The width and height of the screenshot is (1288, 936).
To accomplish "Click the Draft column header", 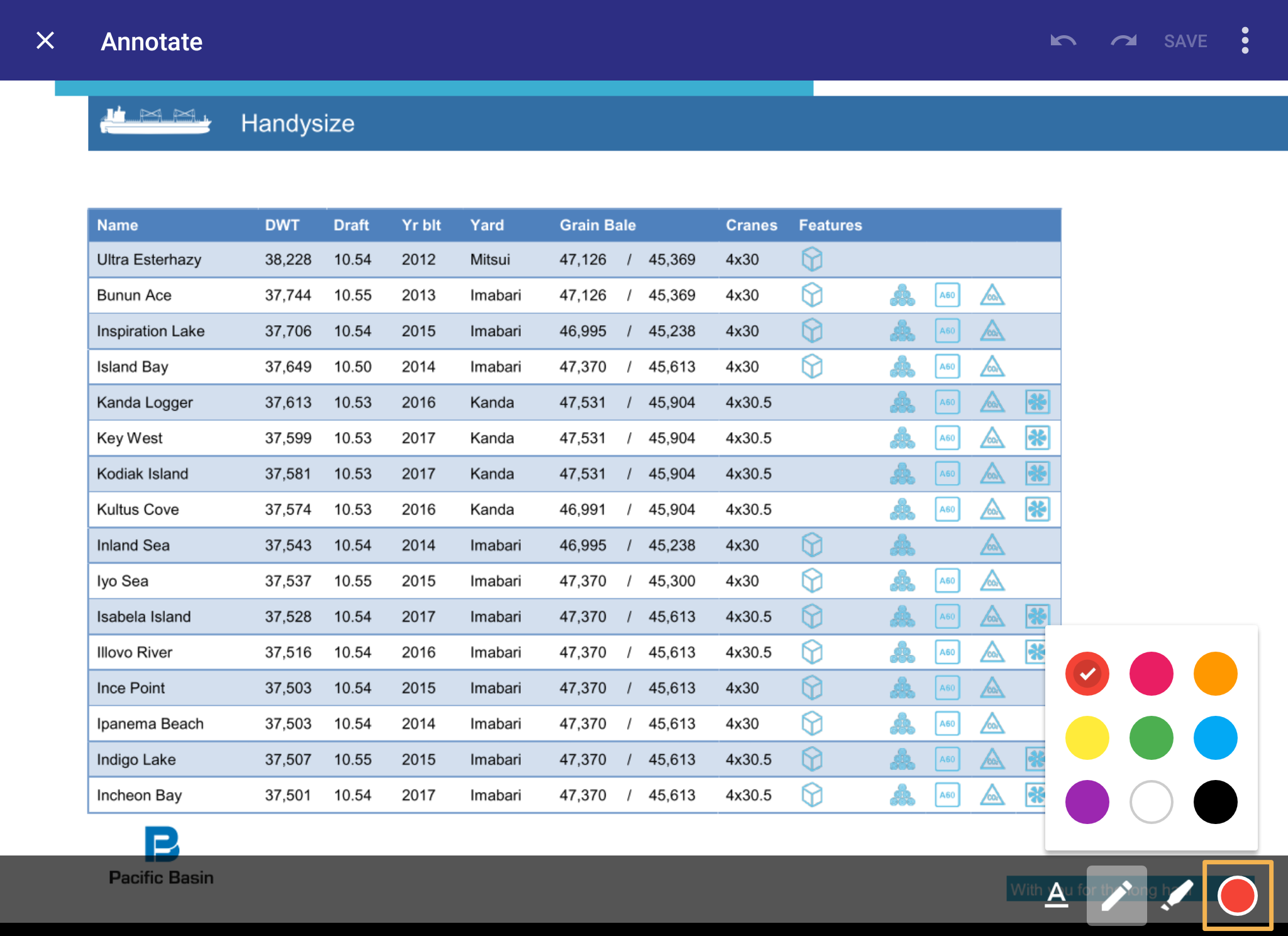I will [x=351, y=225].
